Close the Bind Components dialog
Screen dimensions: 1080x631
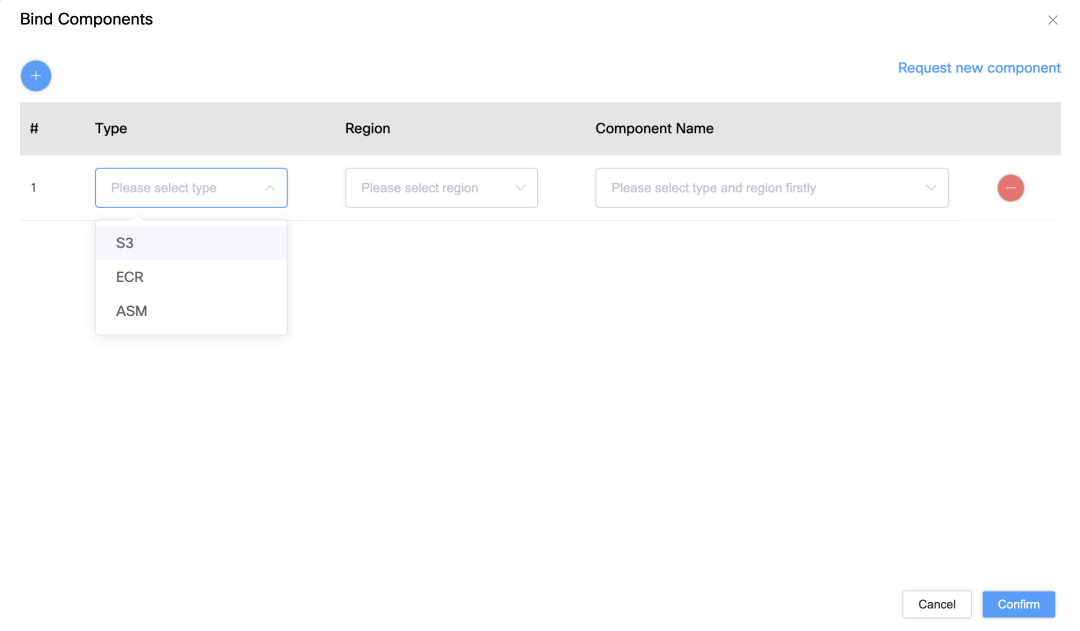tap(1052, 20)
